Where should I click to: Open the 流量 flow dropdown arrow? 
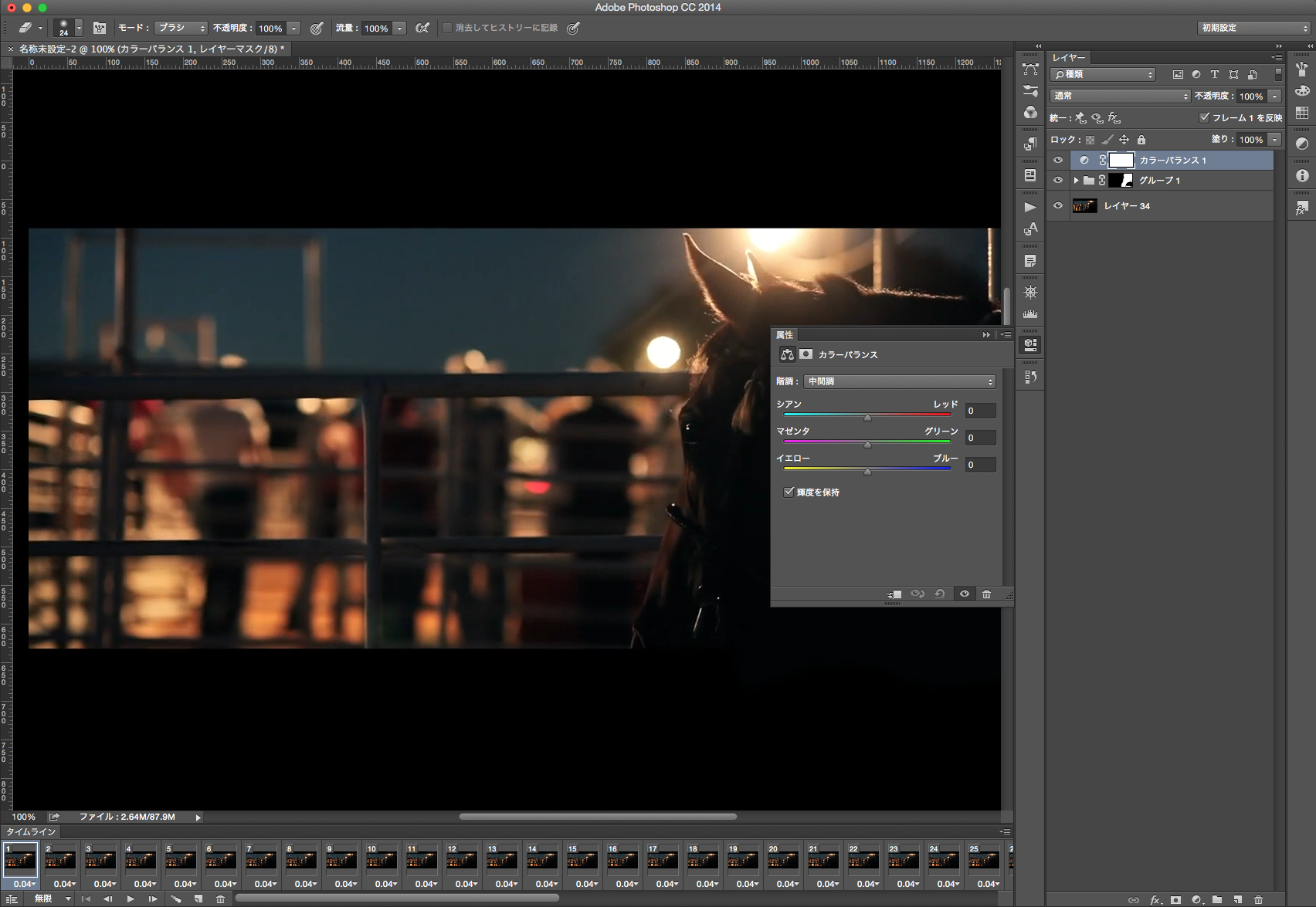click(x=399, y=28)
